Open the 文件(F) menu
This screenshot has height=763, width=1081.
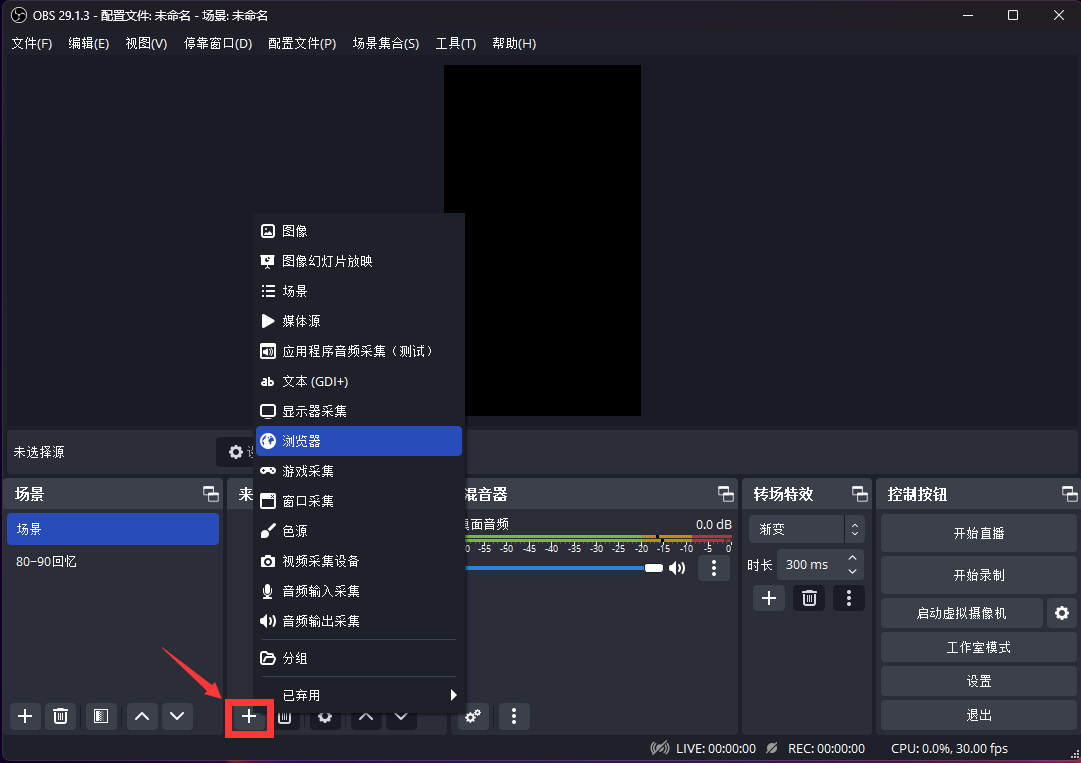[x=32, y=43]
